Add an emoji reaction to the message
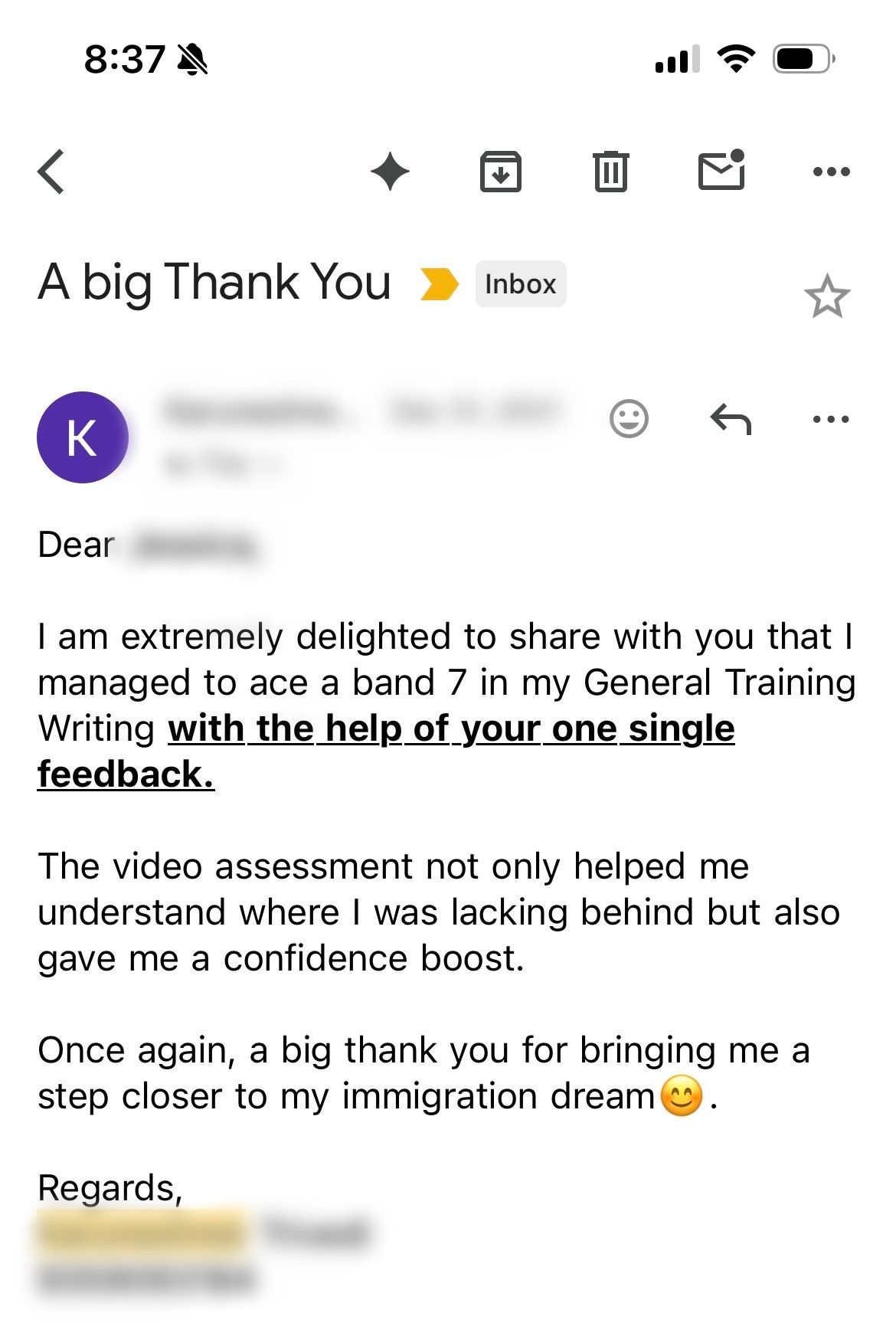This screenshot has height=1339, width=896. [629, 419]
